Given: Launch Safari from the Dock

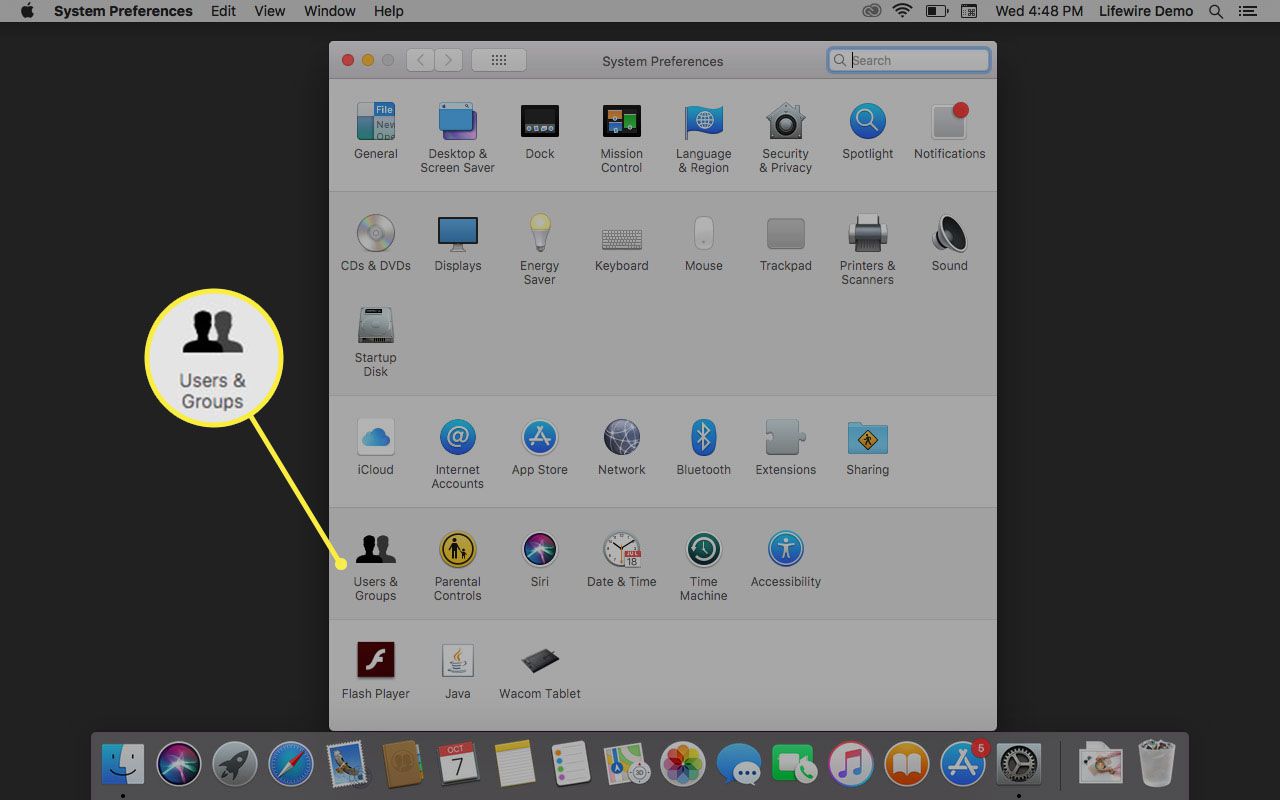Looking at the screenshot, I should point(291,764).
